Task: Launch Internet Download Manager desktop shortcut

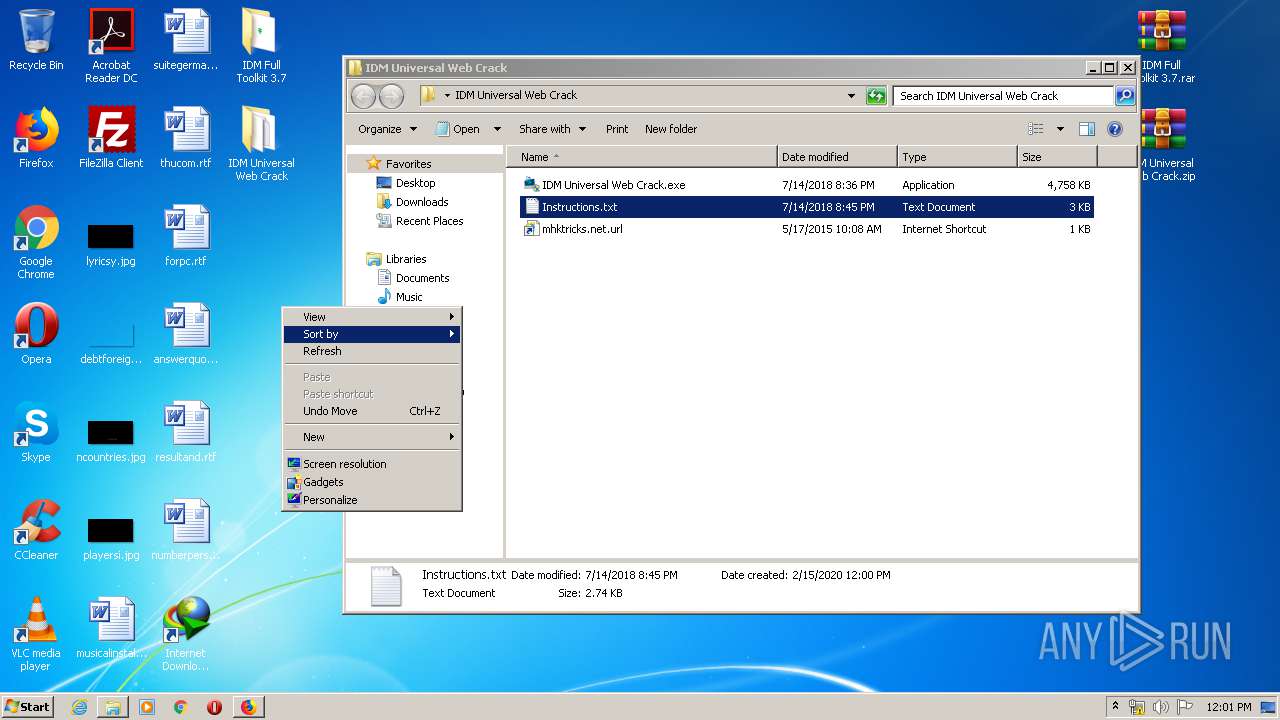Action: click(186, 634)
